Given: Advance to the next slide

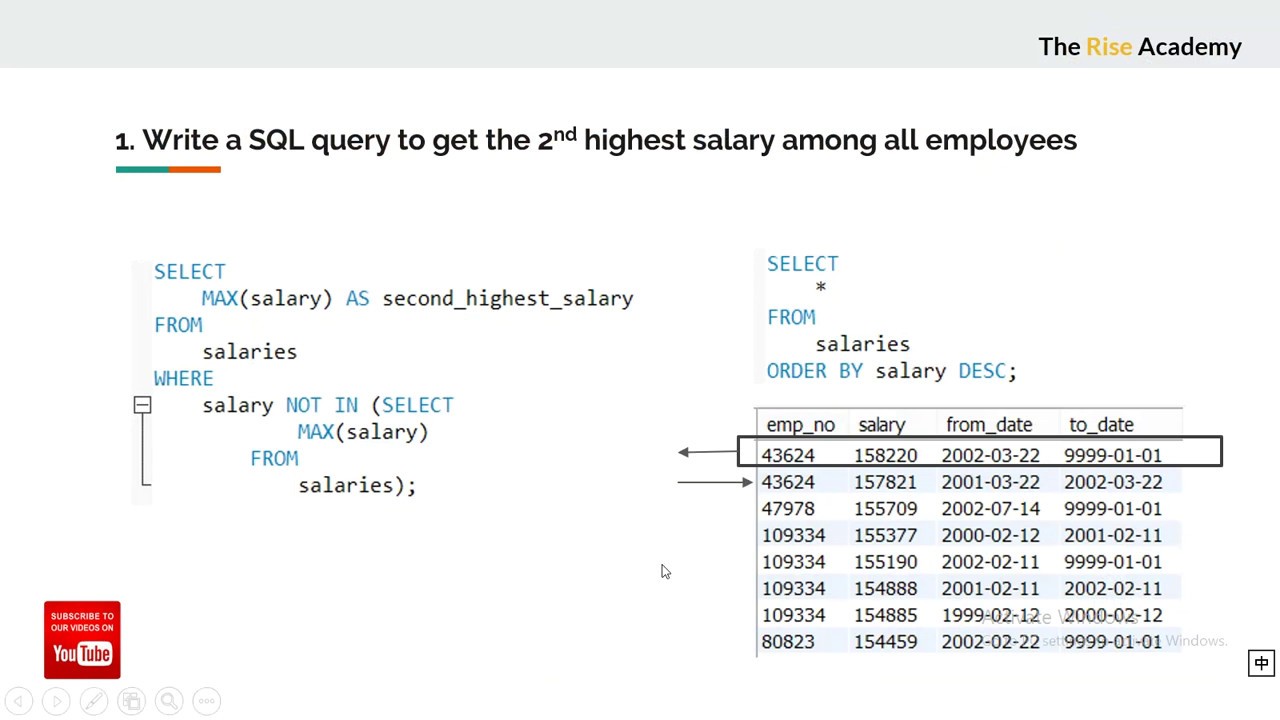Looking at the screenshot, I should click(x=56, y=701).
